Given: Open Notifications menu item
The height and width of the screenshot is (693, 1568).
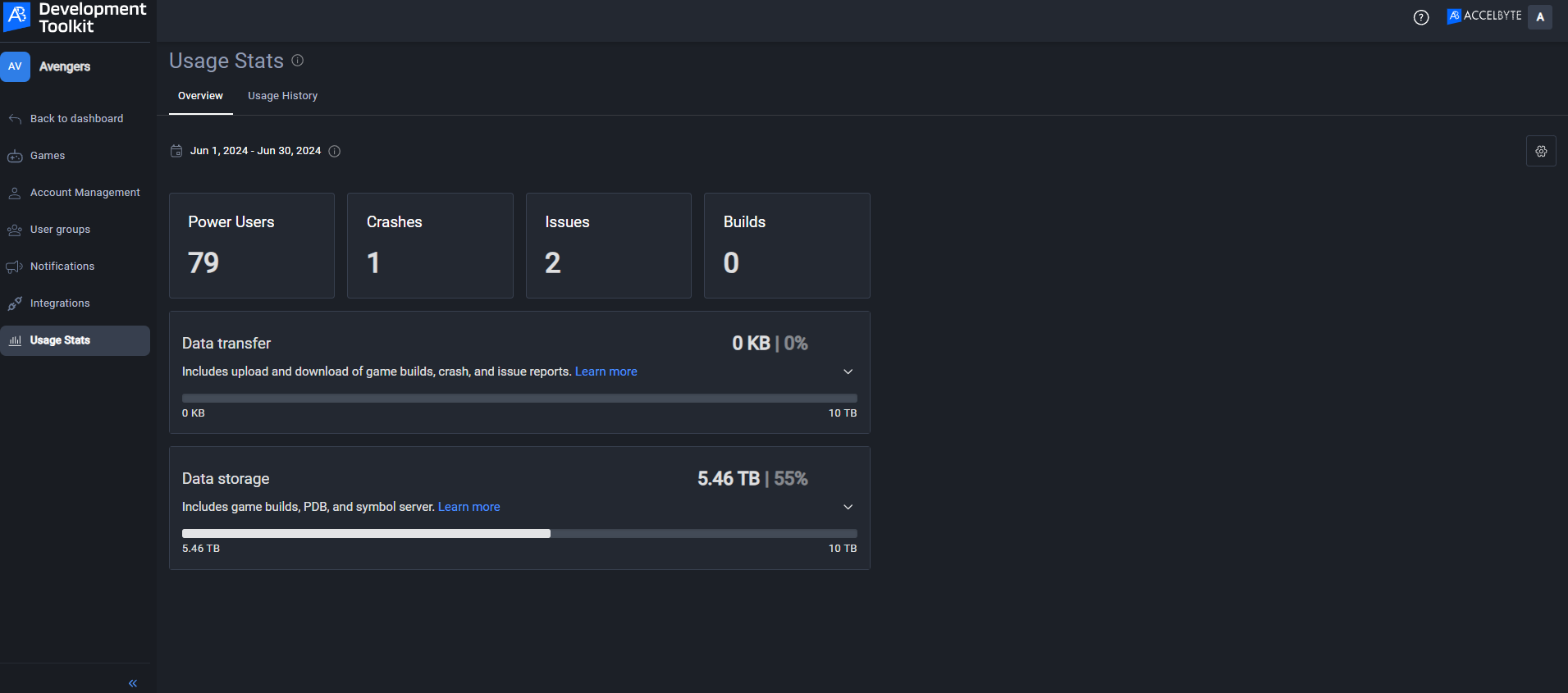Looking at the screenshot, I should pos(75,267).
